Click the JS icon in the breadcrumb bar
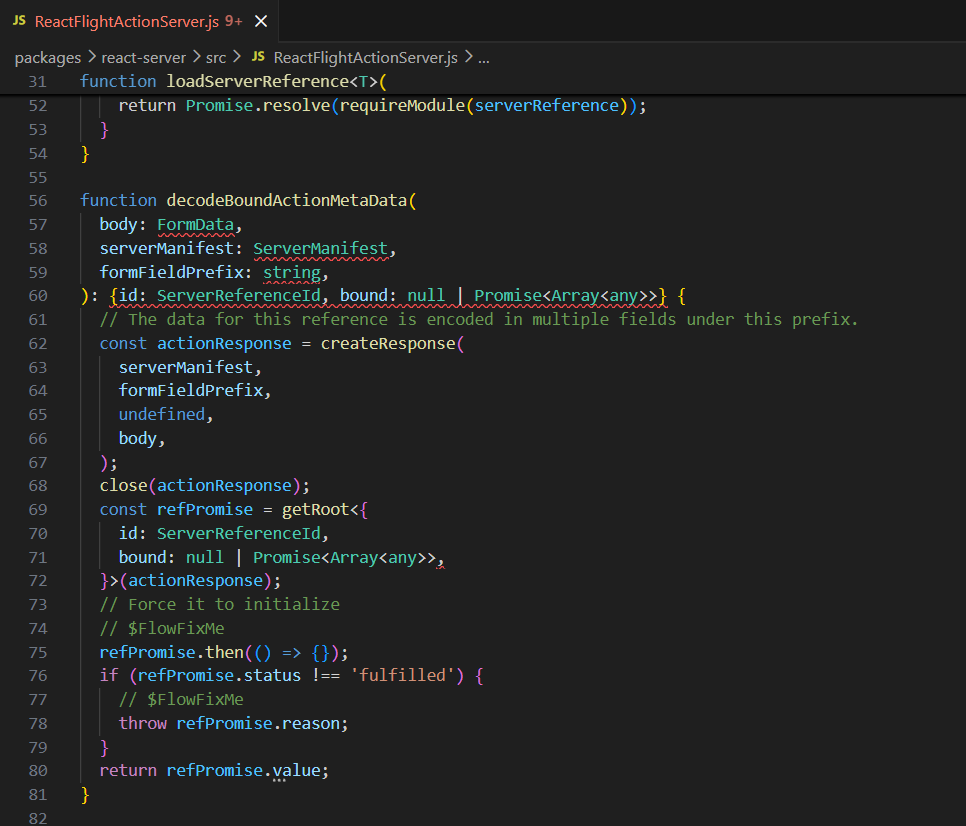 click(258, 58)
